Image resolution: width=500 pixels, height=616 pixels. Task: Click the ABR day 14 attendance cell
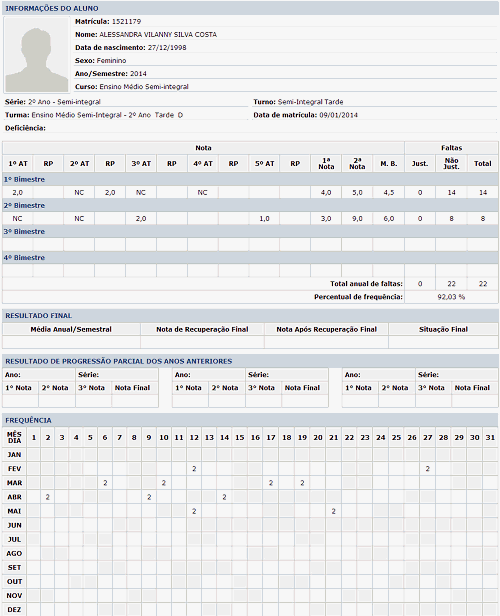[224, 497]
